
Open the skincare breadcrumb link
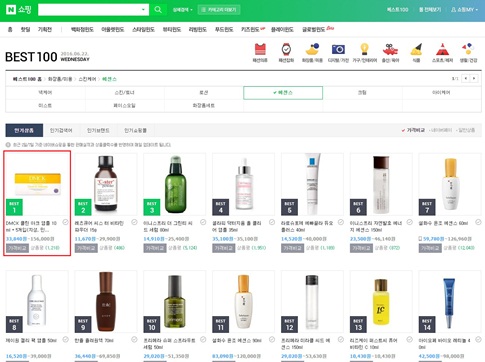click(87, 79)
